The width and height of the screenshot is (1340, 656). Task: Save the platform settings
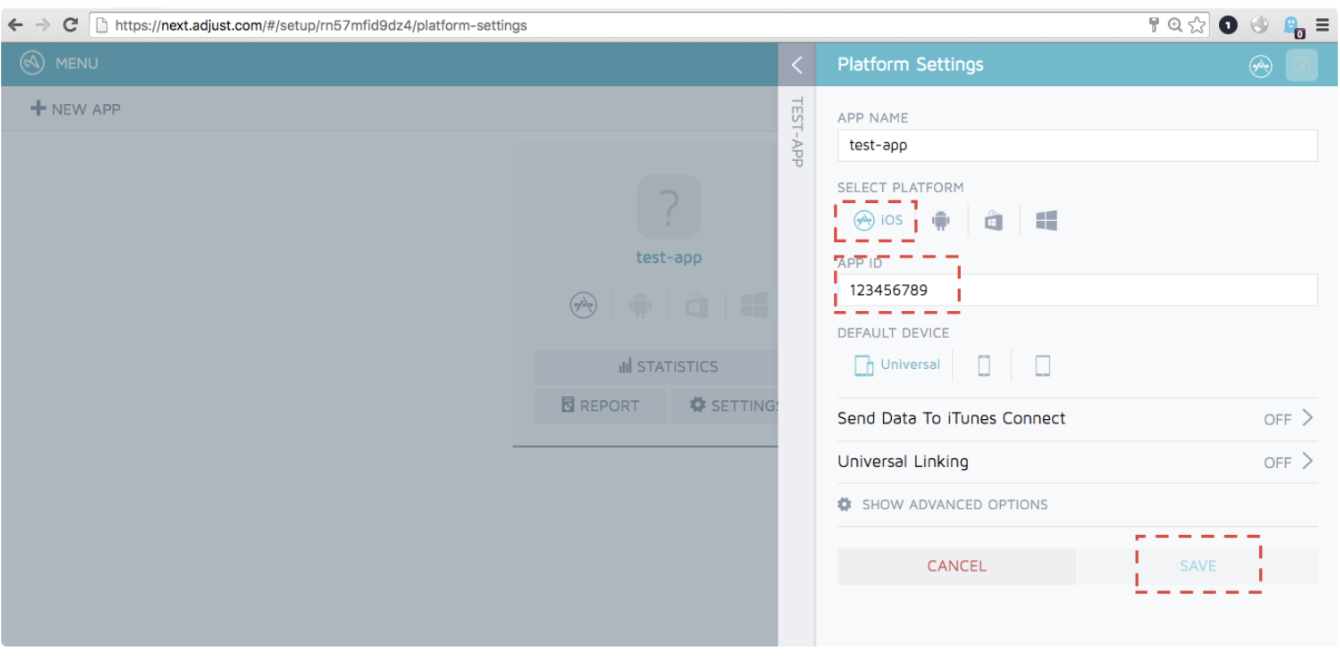coord(1197,566)
